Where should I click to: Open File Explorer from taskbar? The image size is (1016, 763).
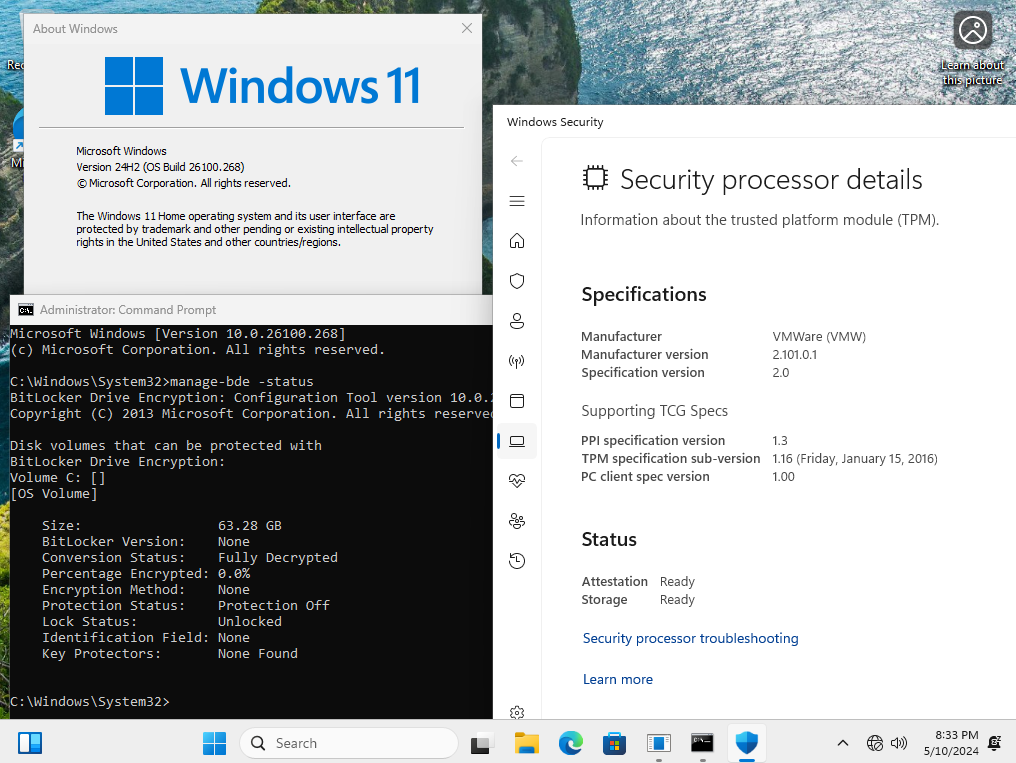pos(527,743)
